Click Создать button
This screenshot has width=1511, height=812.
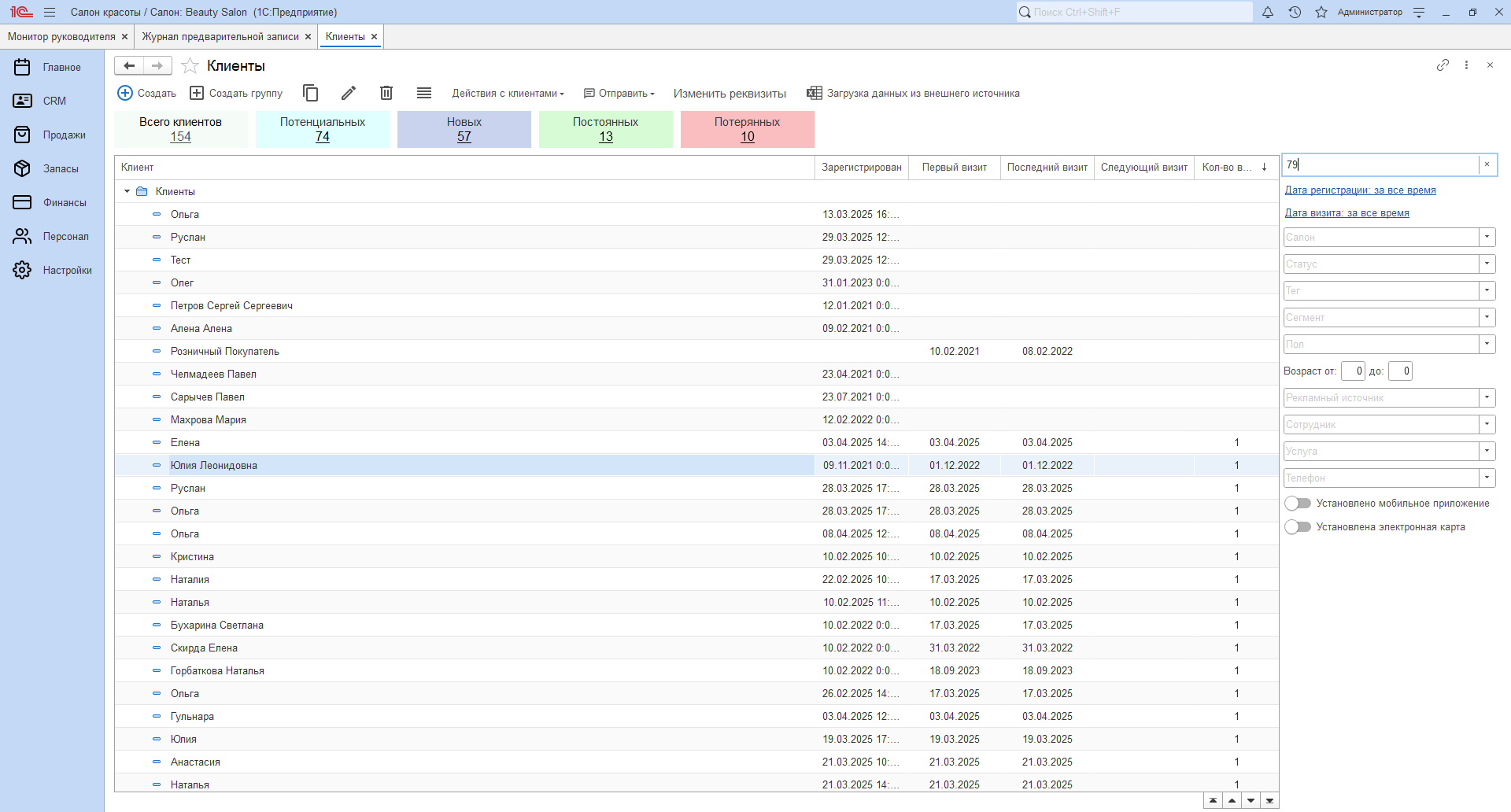click(x=147, y=93)
